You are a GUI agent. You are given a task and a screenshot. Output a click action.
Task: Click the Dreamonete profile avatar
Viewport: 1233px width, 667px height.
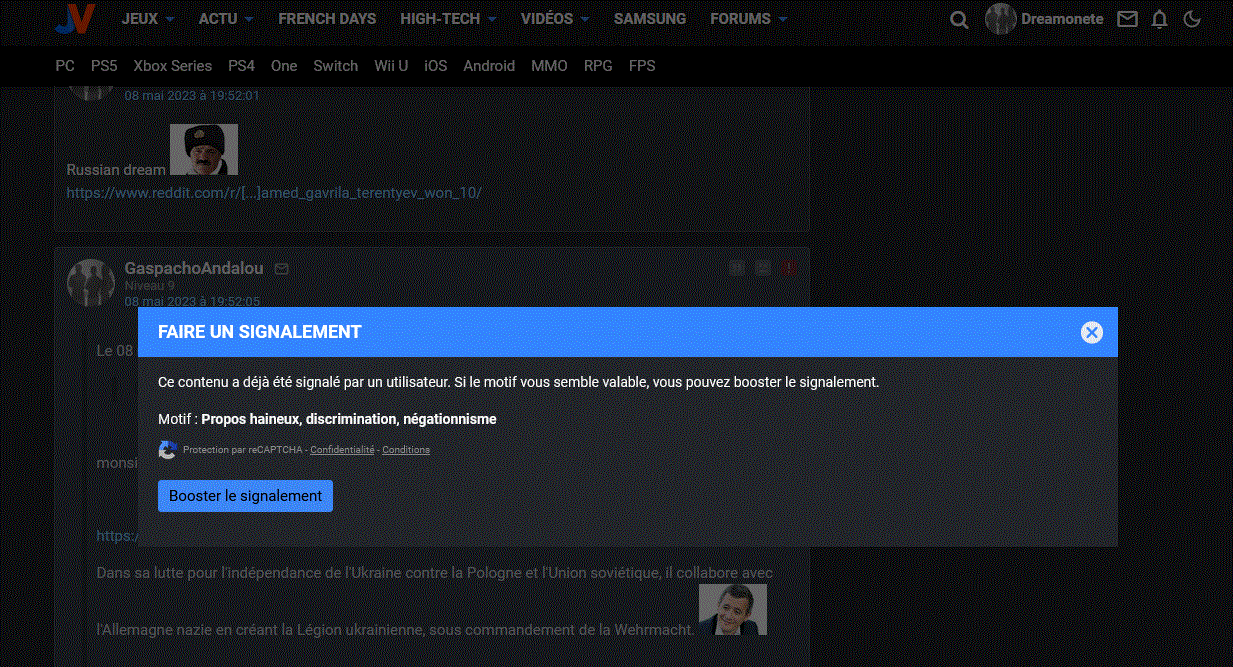click(x=1001, y=19)
